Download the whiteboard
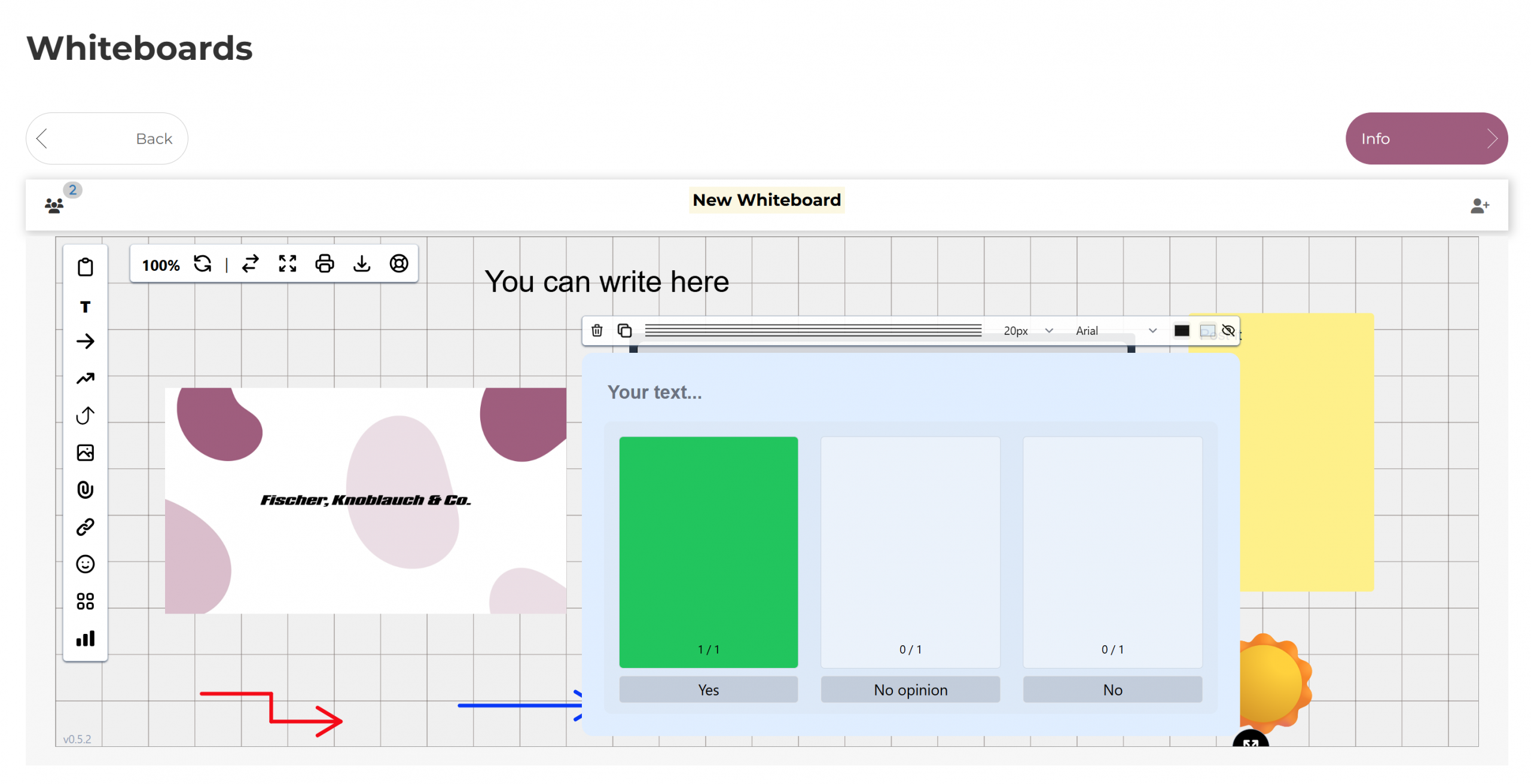The image size is (1531, 784). (361, 264)
